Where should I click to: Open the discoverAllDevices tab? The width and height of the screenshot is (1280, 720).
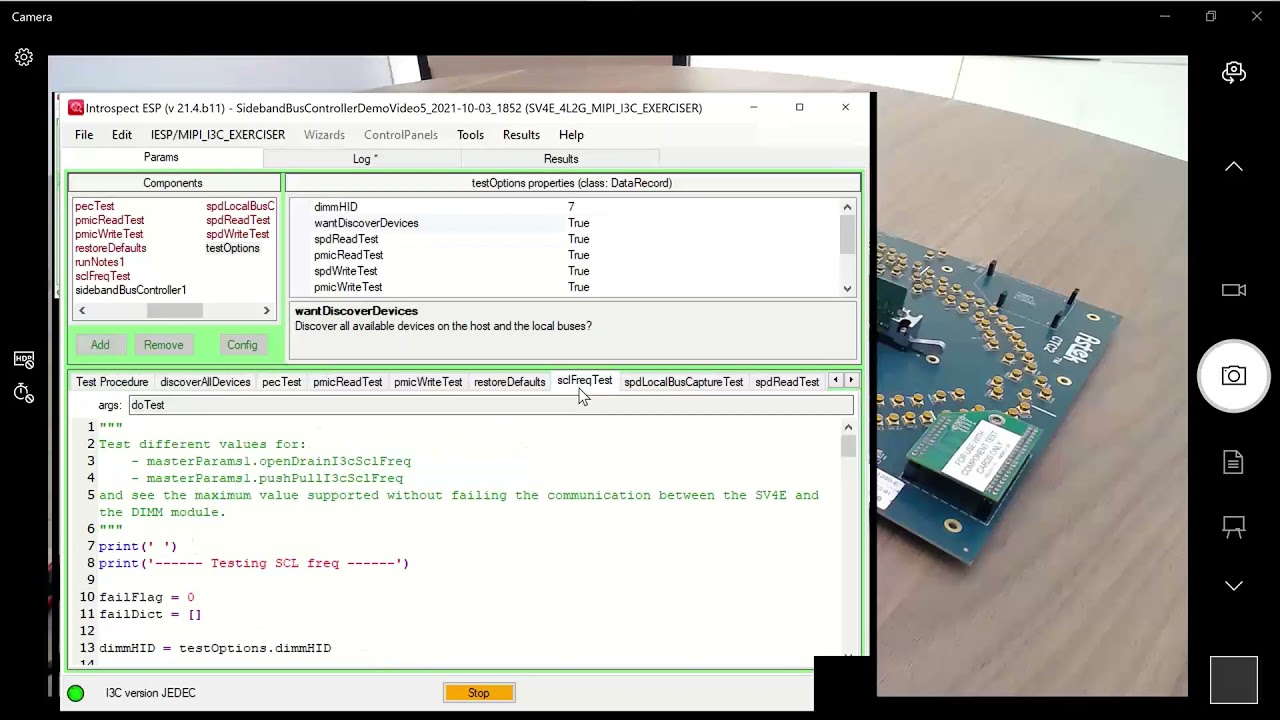coord(205,382)
